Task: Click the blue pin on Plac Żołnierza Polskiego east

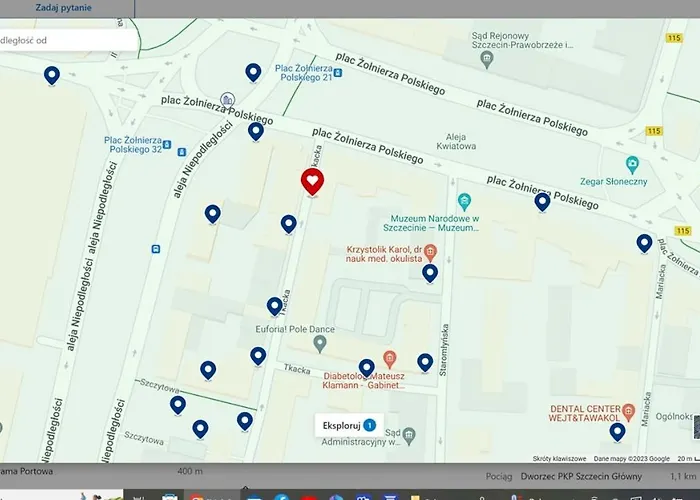Action: (x=542, y=202)
